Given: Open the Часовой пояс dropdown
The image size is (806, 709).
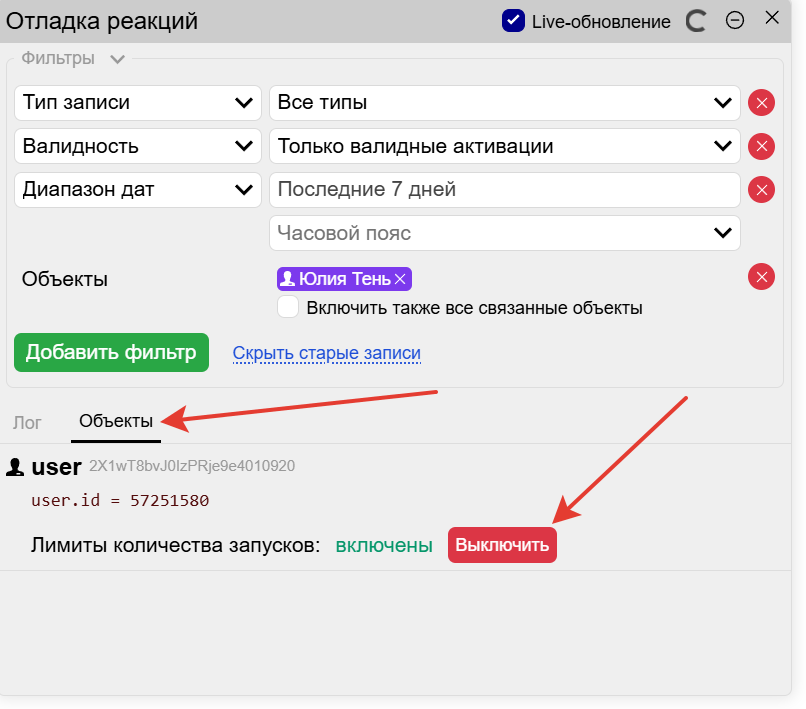Looking at the screenshot, I should click(505, 233).
